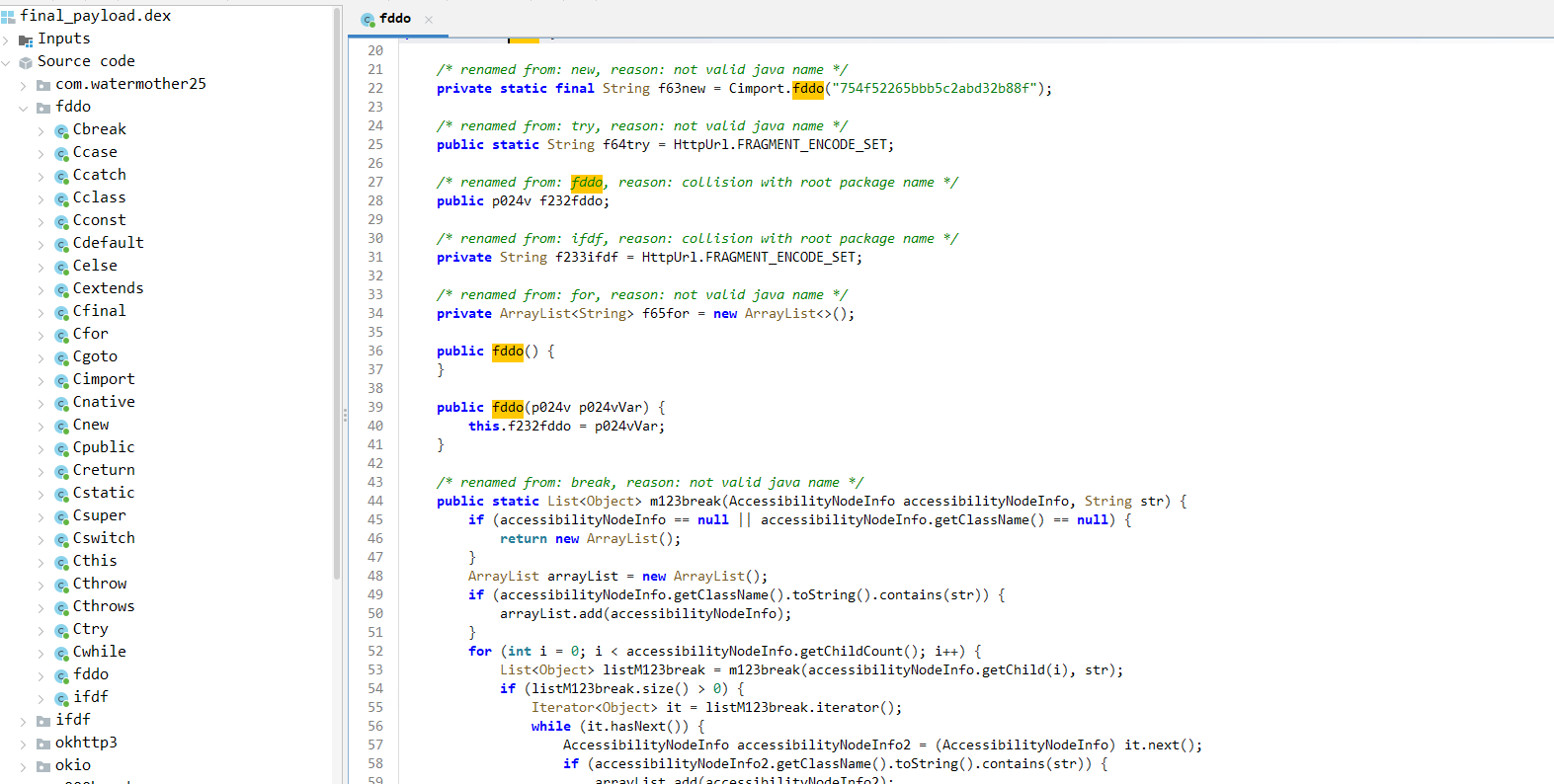Viewport: 1554px width, 784px height.
Task: Click line number 44 in gutter
Action: point(375,502)
